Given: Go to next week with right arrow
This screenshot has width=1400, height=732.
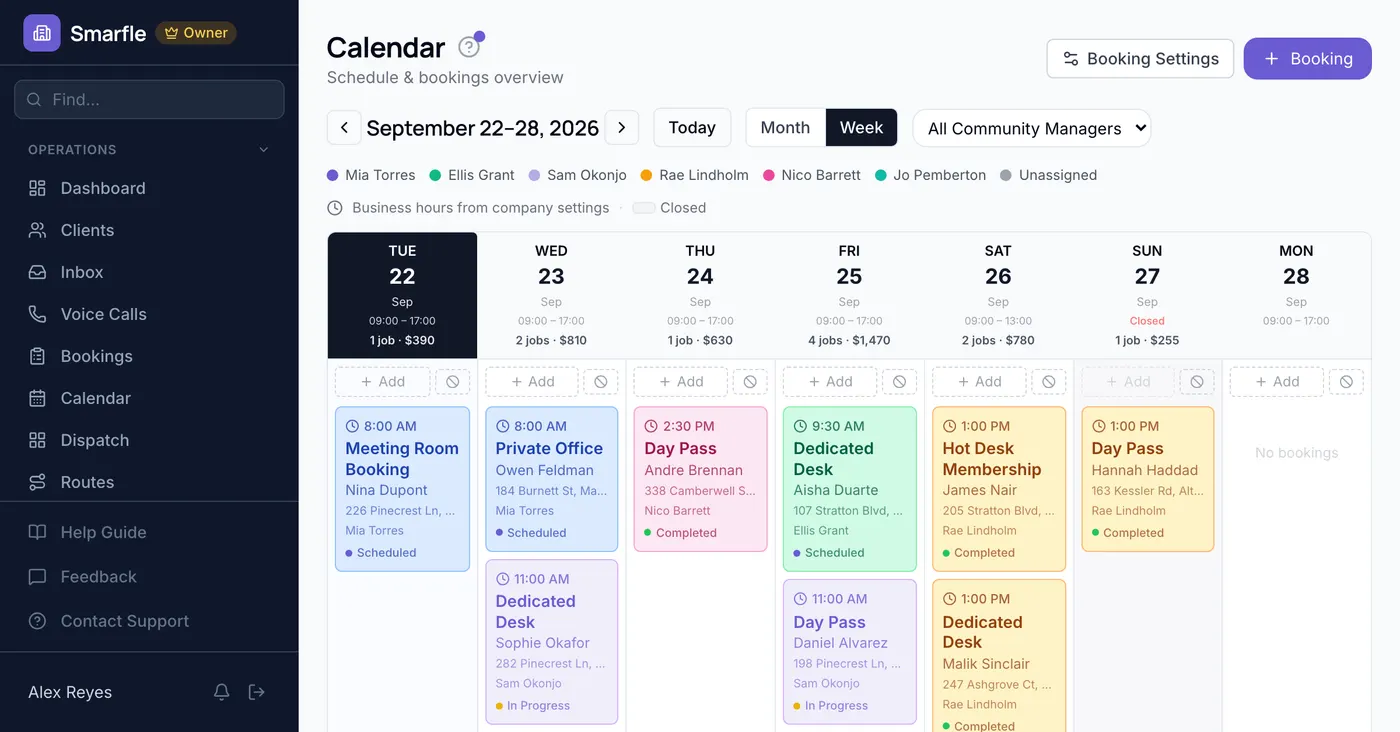Looking at the screenshot, I should tap(622, 128).
